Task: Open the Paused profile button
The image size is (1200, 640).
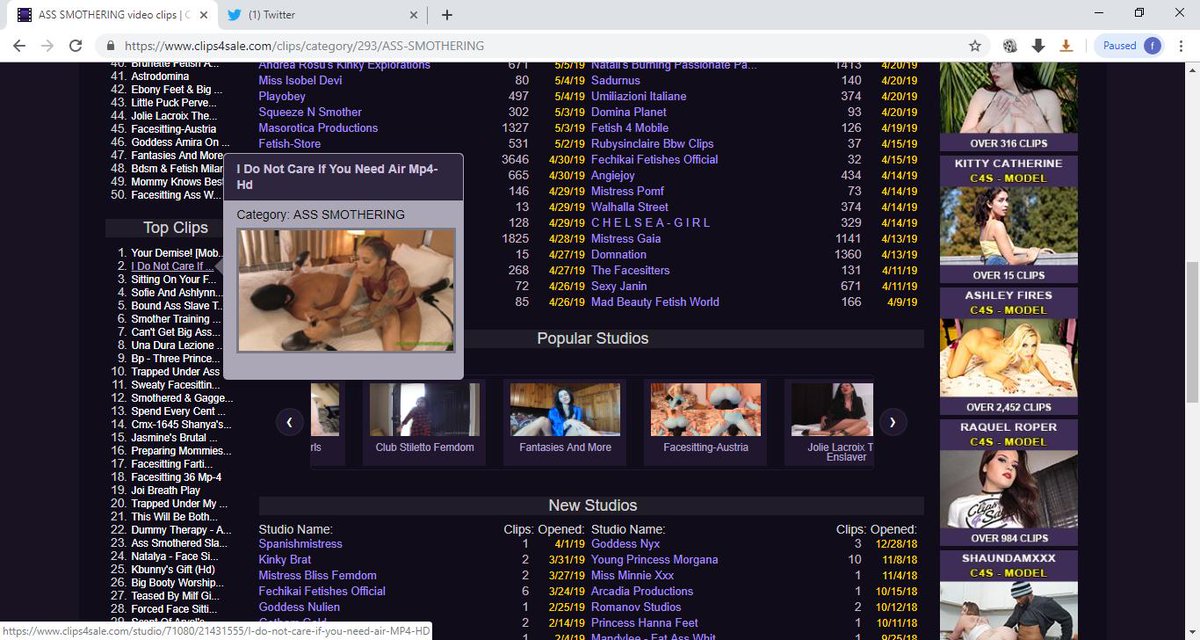Action: (x=1131, y=46)
